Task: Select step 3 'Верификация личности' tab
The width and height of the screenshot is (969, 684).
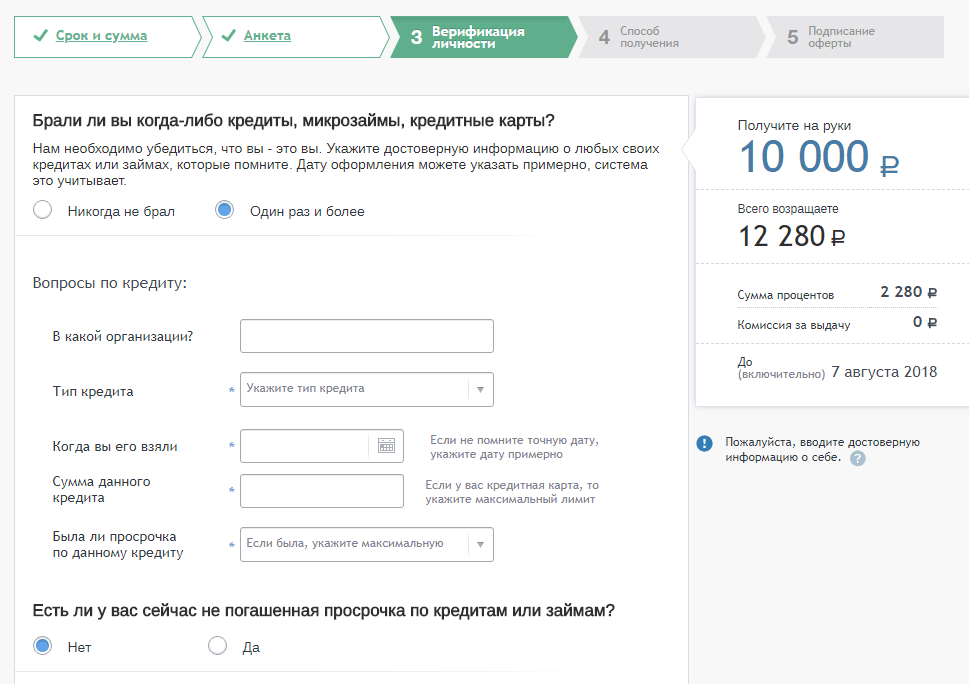Action: click(x=477, y=37)
